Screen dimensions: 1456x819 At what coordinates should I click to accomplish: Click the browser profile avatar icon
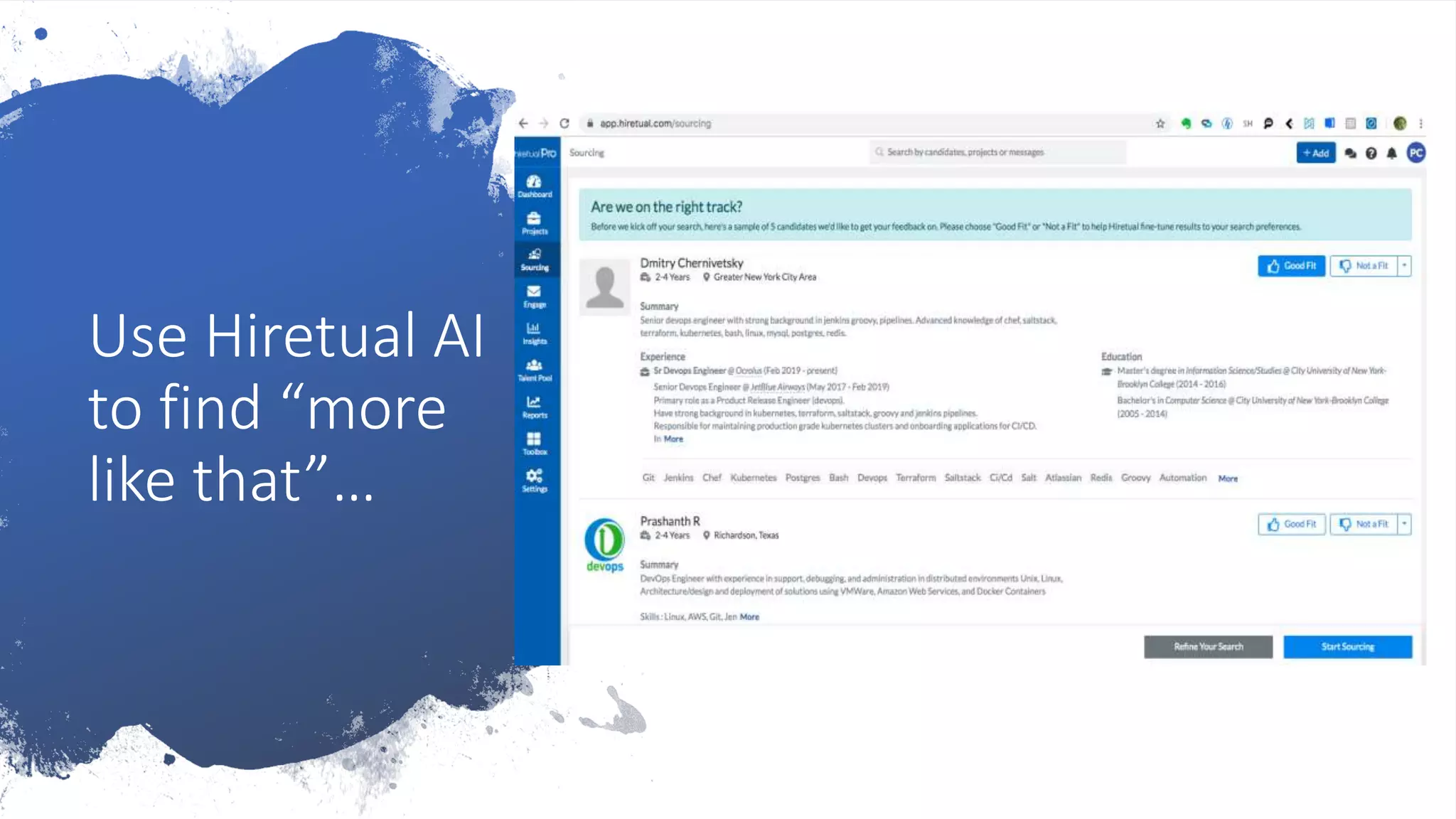(1400, 124)
